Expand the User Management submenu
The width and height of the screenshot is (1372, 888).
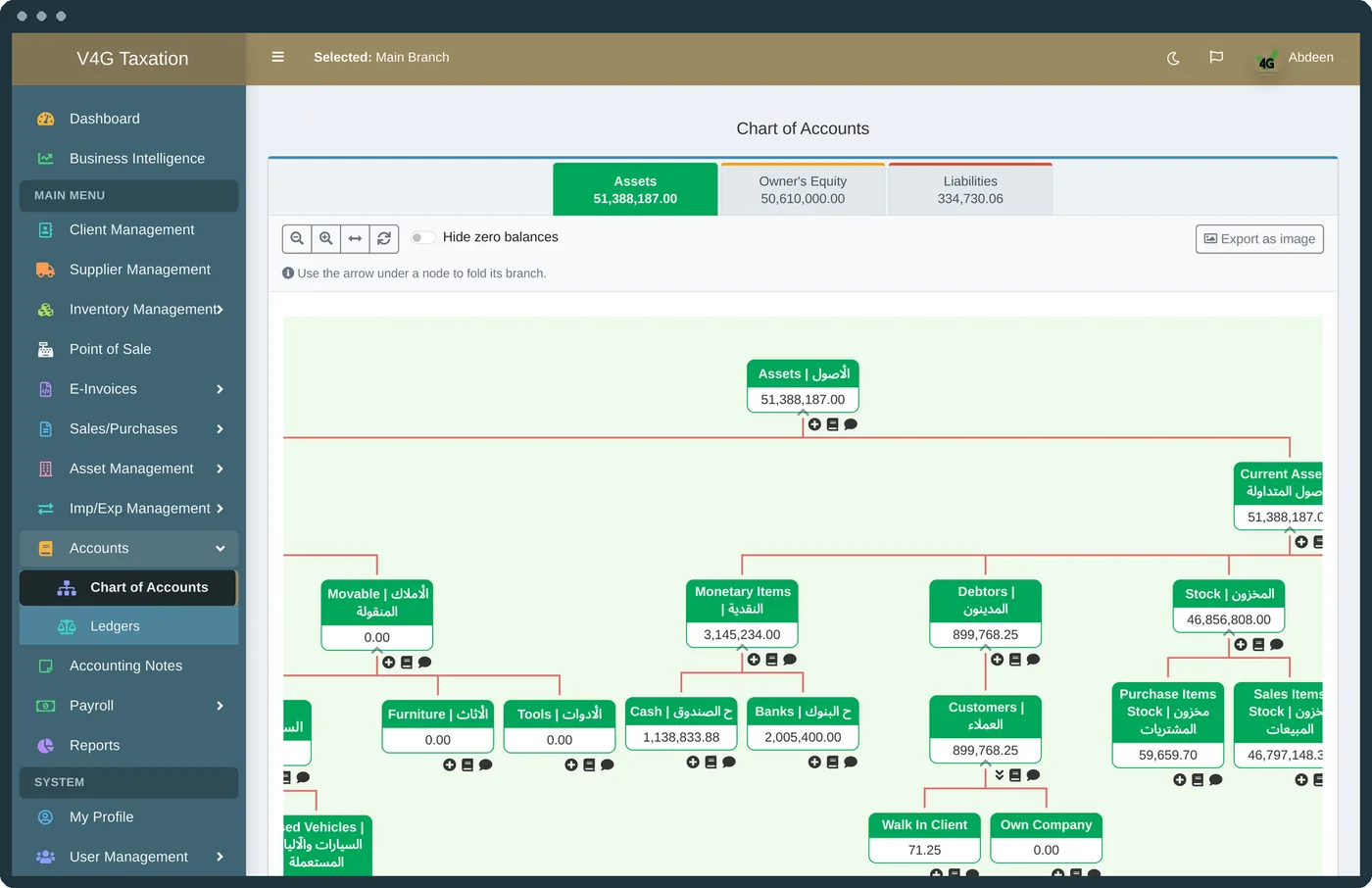[x=129, y=857]
